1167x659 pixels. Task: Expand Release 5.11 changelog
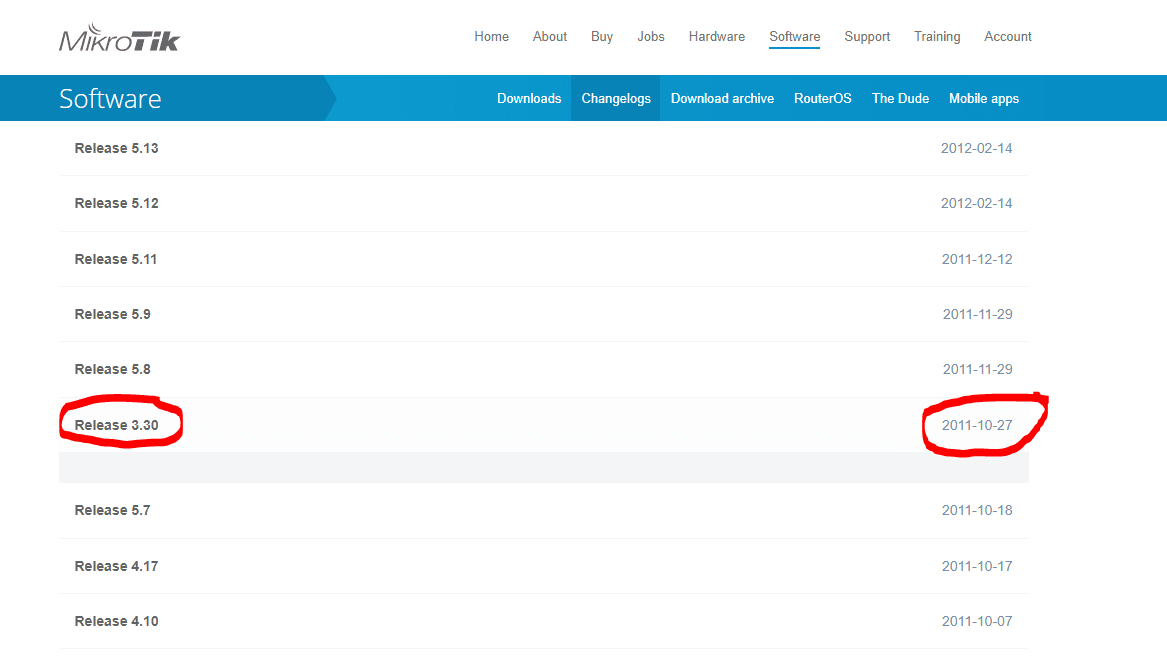tap(544, 259)
